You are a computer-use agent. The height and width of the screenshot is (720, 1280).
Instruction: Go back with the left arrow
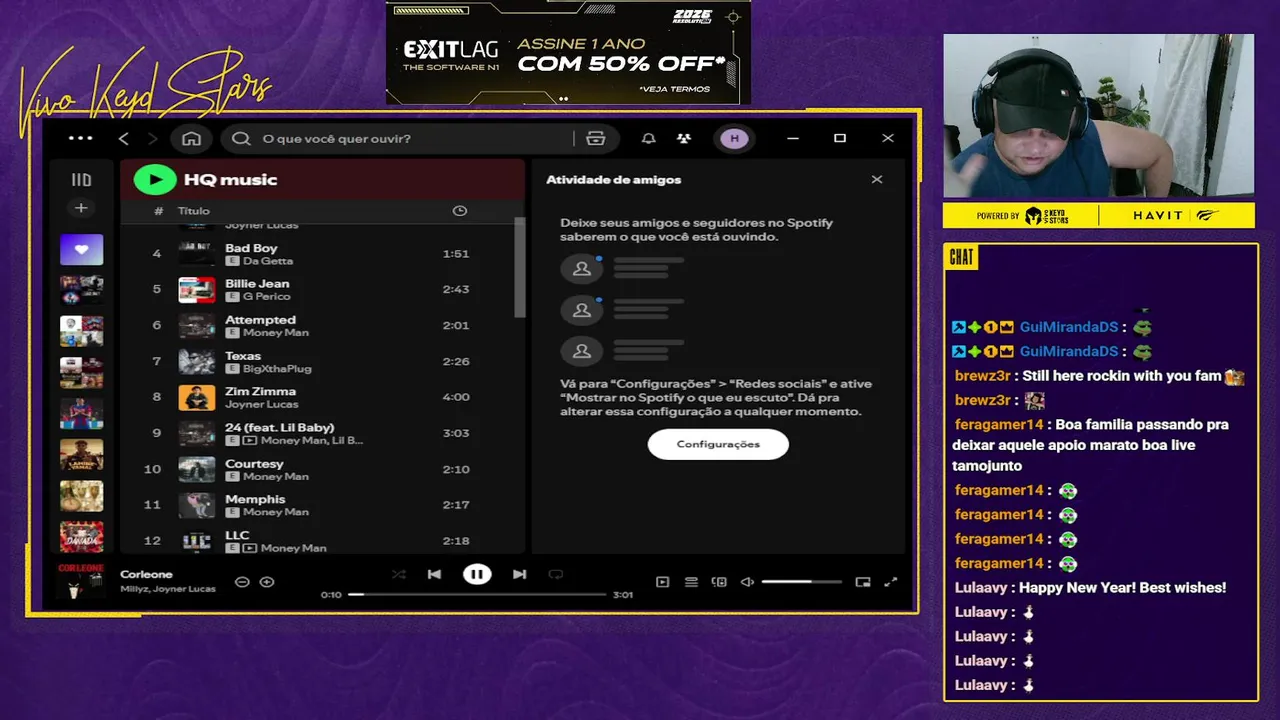pyautogui.click(x=124, y=139)
